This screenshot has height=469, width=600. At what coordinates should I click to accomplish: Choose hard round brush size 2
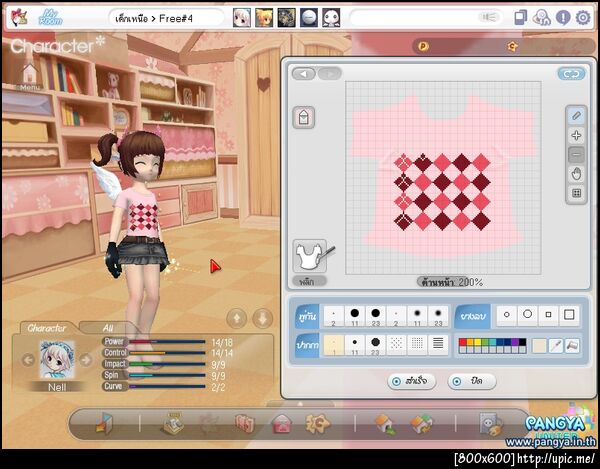(334, 316)
